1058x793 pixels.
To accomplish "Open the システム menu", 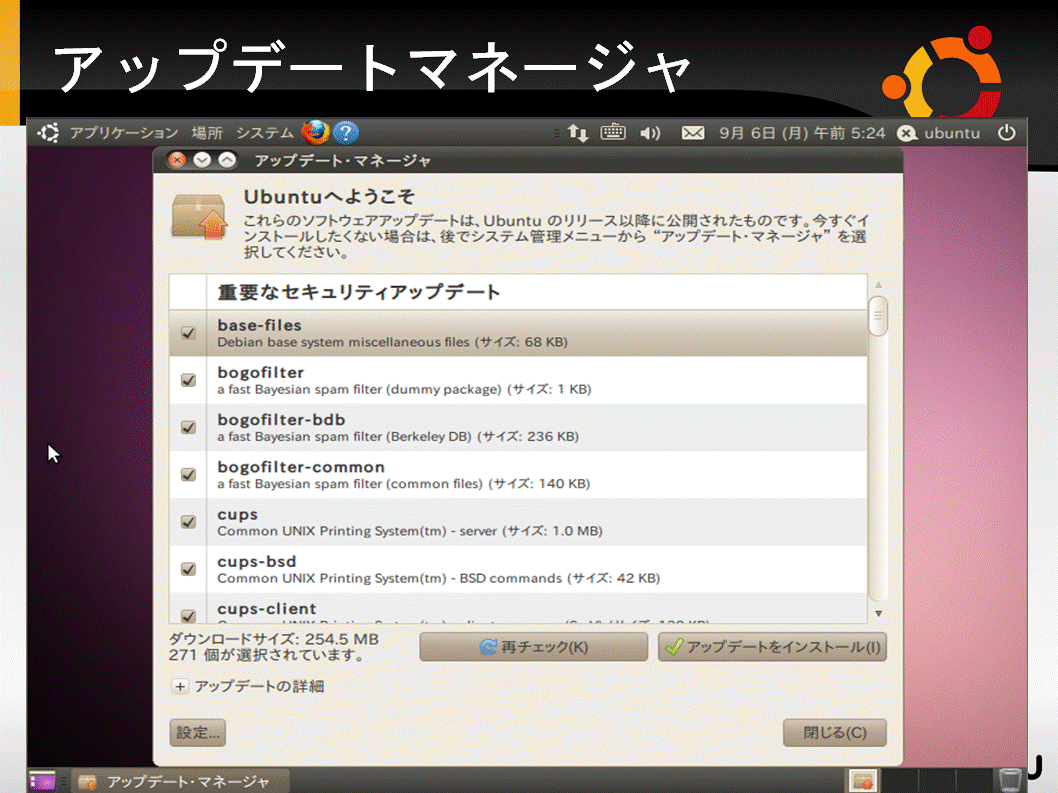I will pyautogui.click(x=264, y=133).
